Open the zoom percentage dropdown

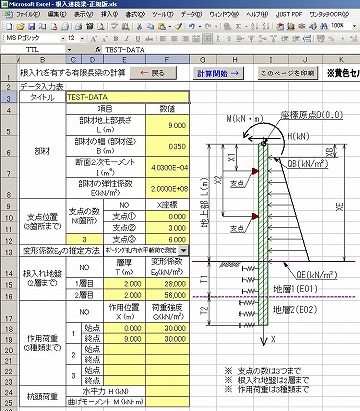pyautogui.click(x=354, y=26)
